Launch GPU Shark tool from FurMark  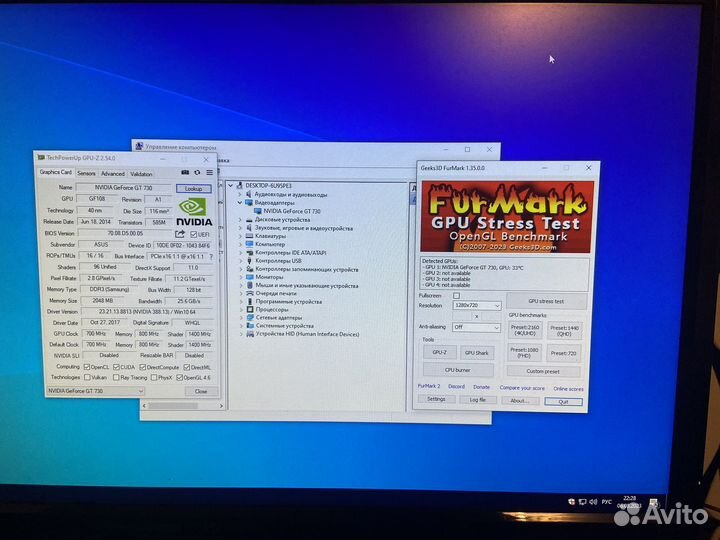pos(477,353)
